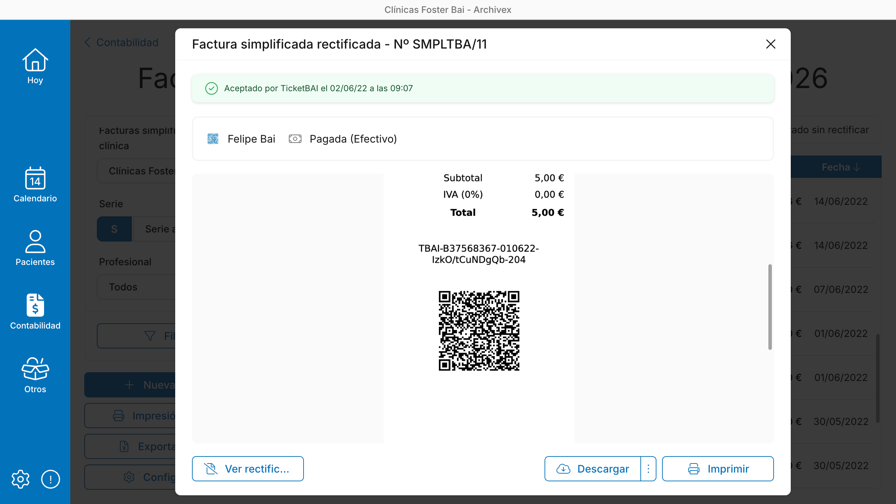Open more download options menu
The height and width of the screenshot is (504, 896).
point(648,469)
